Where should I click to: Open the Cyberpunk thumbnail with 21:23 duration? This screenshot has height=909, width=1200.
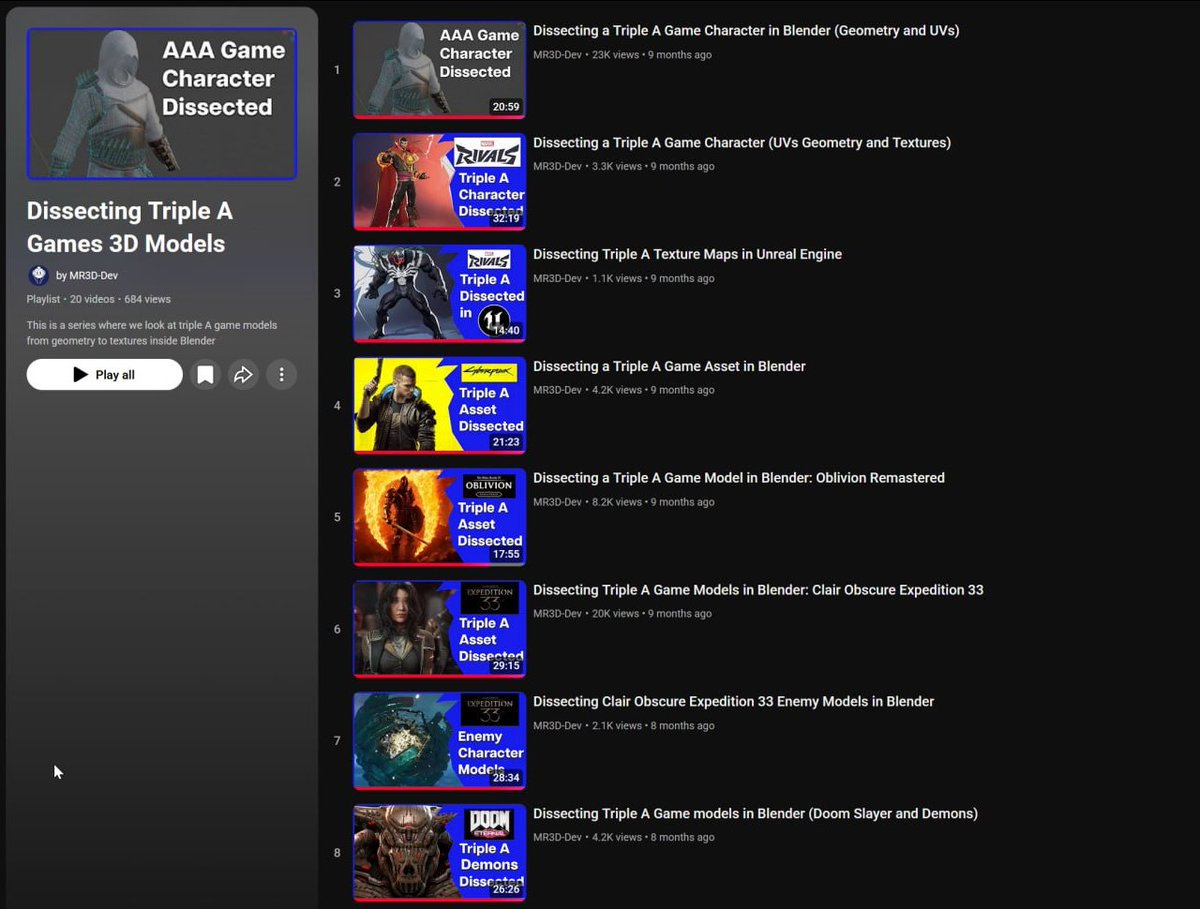[x=439, y=406]
